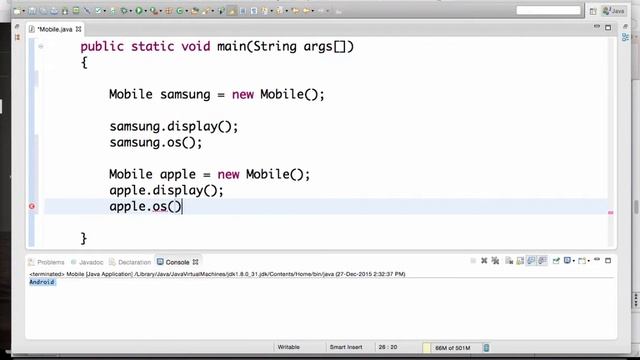Click the garbage collector trash icon
640x360 pixels.
tap(486, 348)
